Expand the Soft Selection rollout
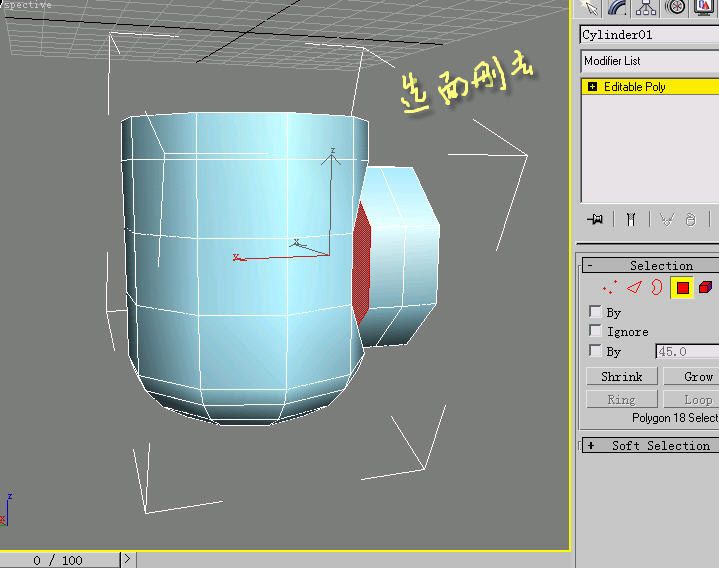Screen dimensions: 719x568 click(x=651, y=445)
